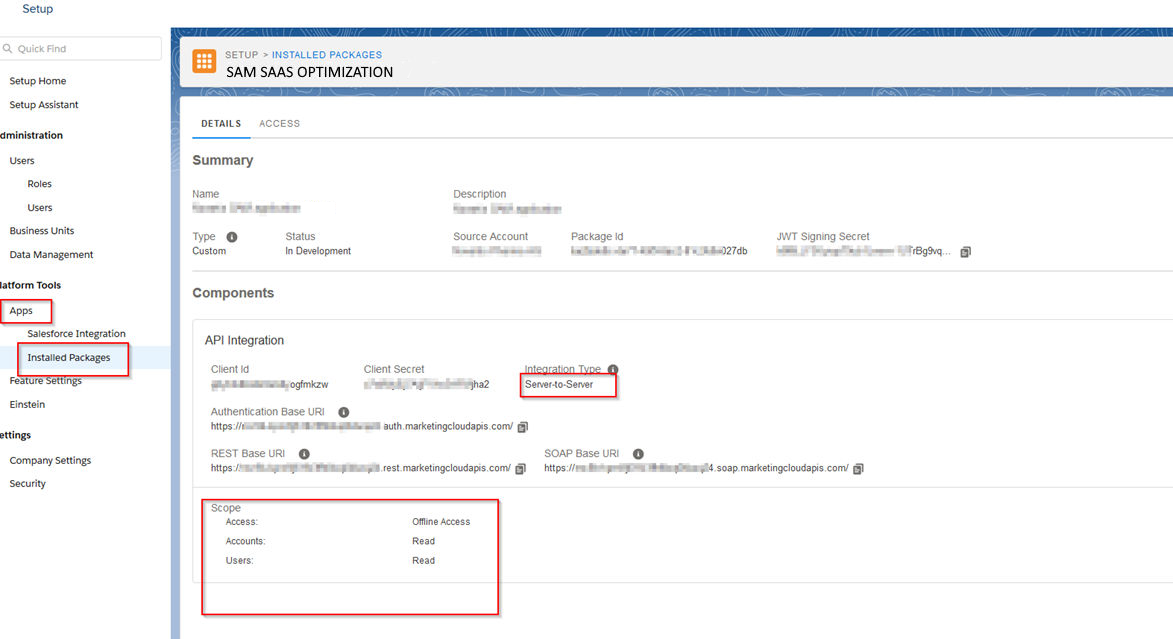Go to Setup Home
The height and width of the screenshot is (639, 1173).
click(38, 81)
